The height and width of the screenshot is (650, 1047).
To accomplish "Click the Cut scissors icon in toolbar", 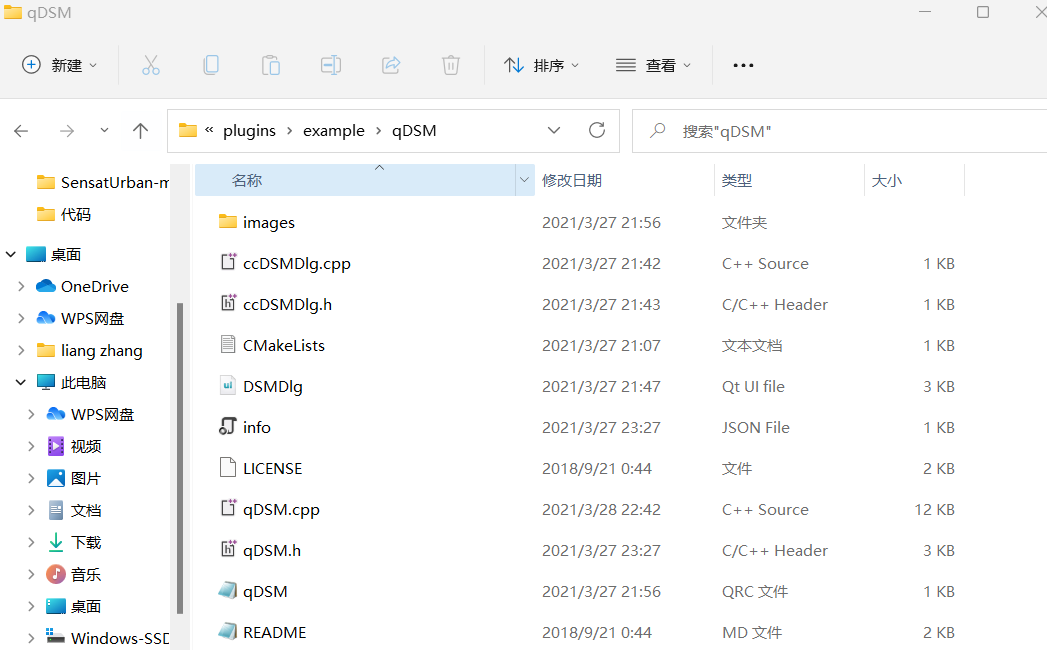I will [x=151, y=65].
